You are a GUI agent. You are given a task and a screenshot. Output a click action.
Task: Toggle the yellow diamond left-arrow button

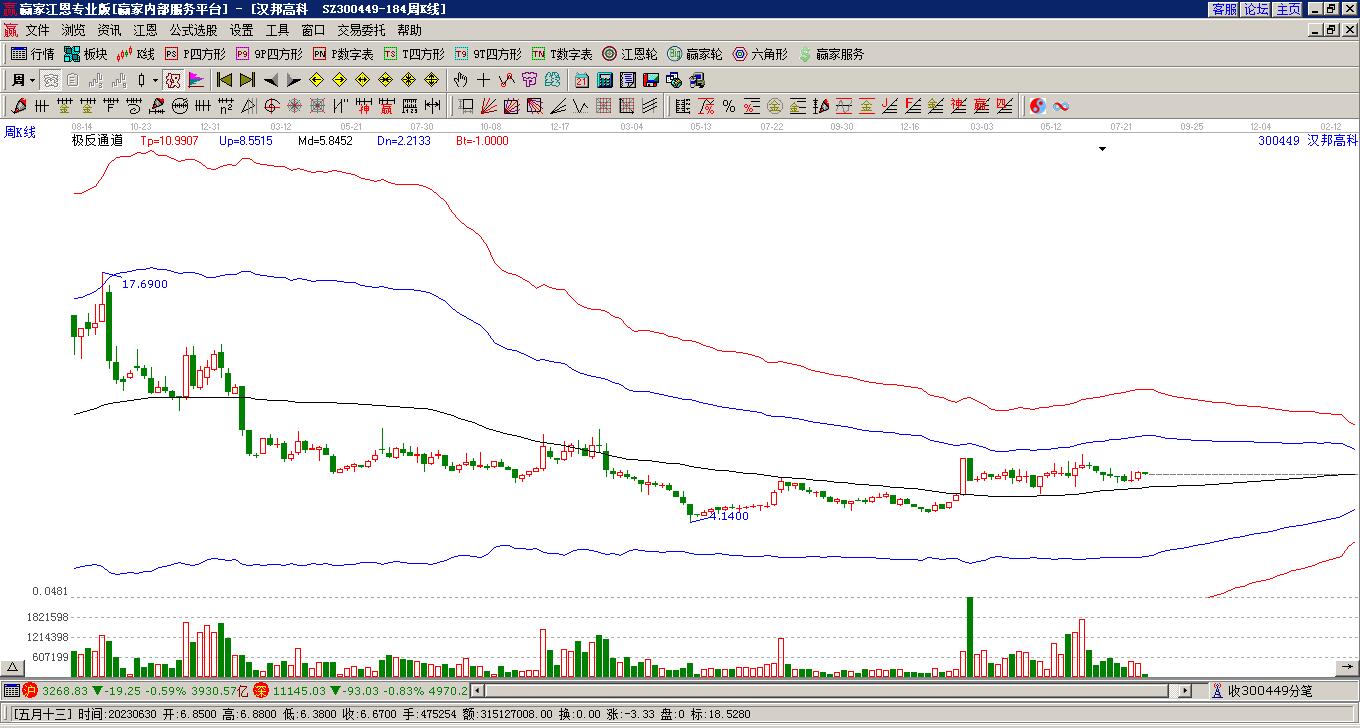pyautogui.click(x=316, y=80)
